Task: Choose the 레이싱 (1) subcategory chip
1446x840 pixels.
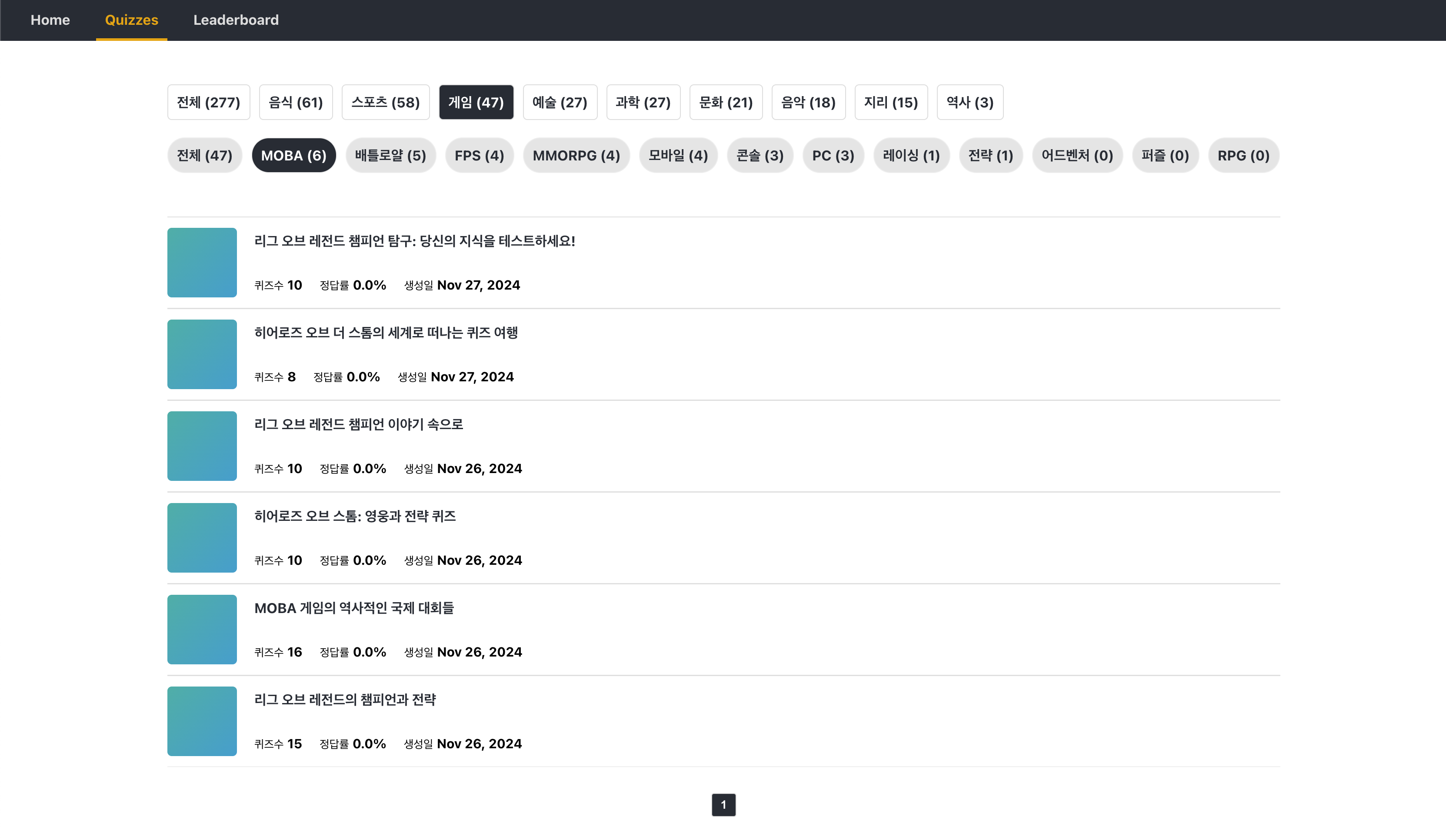Action: [x=911, y=156]
